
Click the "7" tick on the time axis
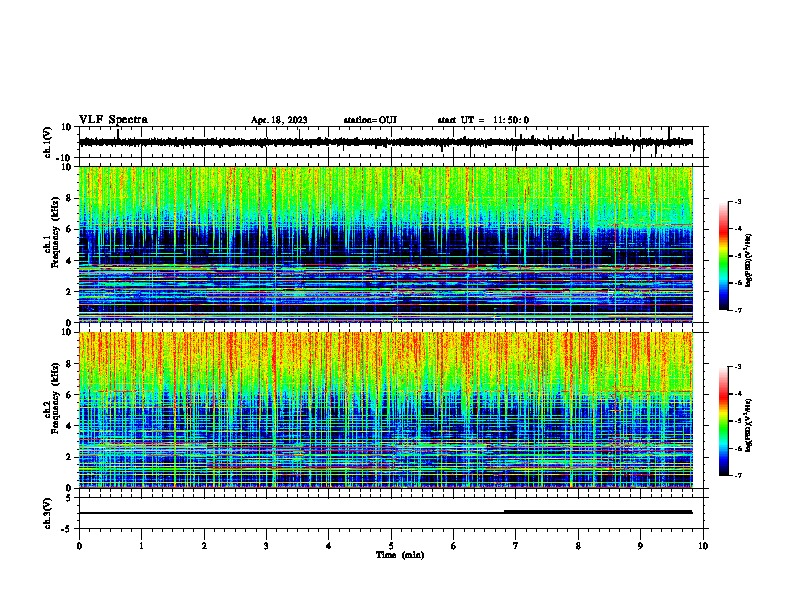pos(516,546)
